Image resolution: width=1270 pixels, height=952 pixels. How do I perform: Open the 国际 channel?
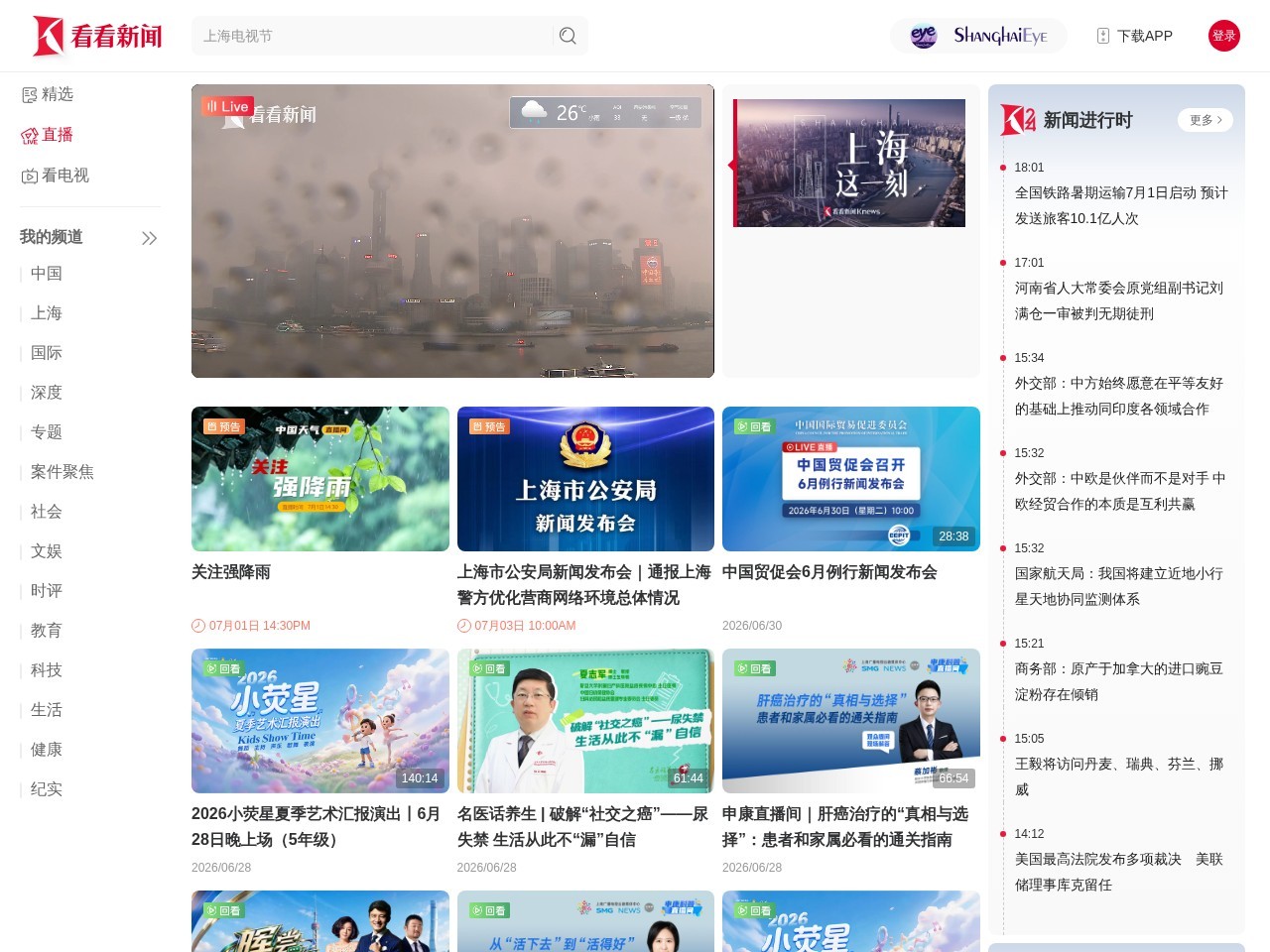[47, 353]
